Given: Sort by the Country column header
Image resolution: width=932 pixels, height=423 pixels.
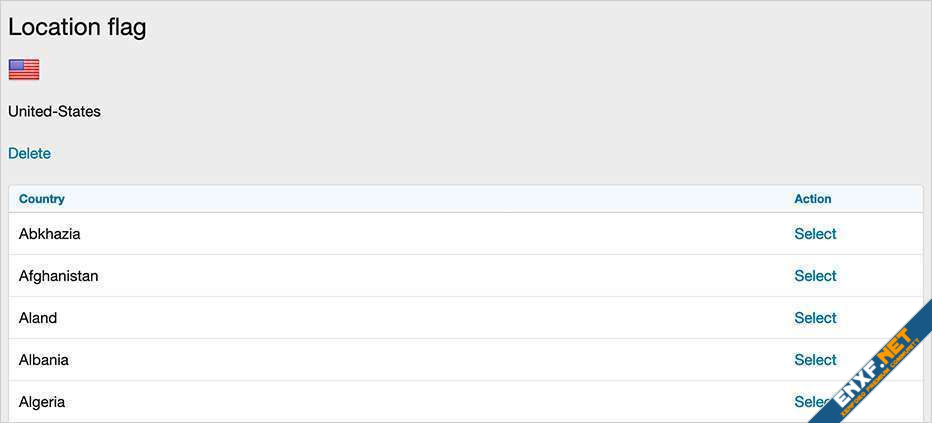Looking at the screenshot, I should click(x=41, y=199).
